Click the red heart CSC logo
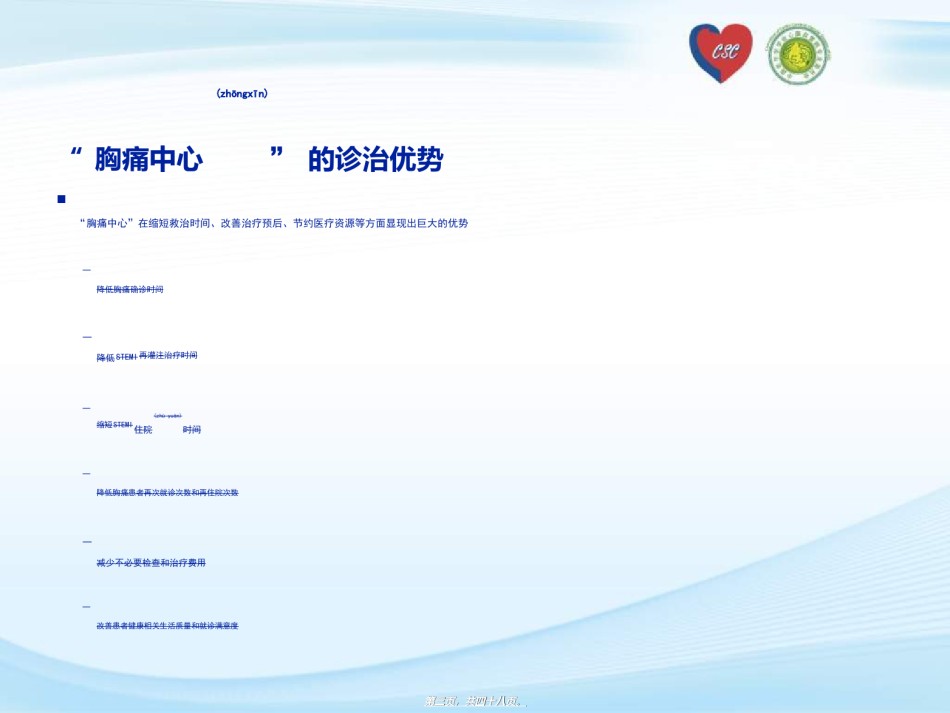The image size is (950, 713). (720, 53)
